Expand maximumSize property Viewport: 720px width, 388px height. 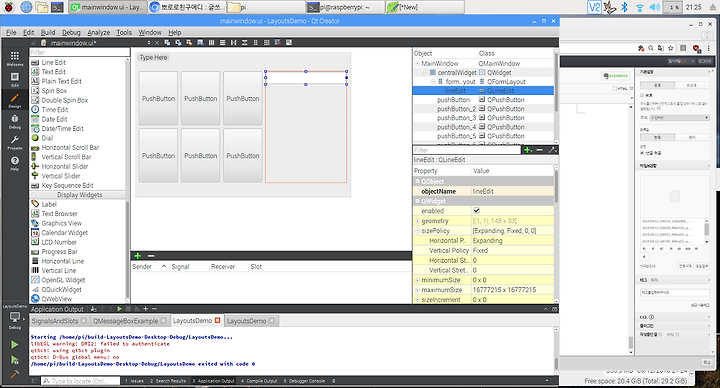pos(417,290)
